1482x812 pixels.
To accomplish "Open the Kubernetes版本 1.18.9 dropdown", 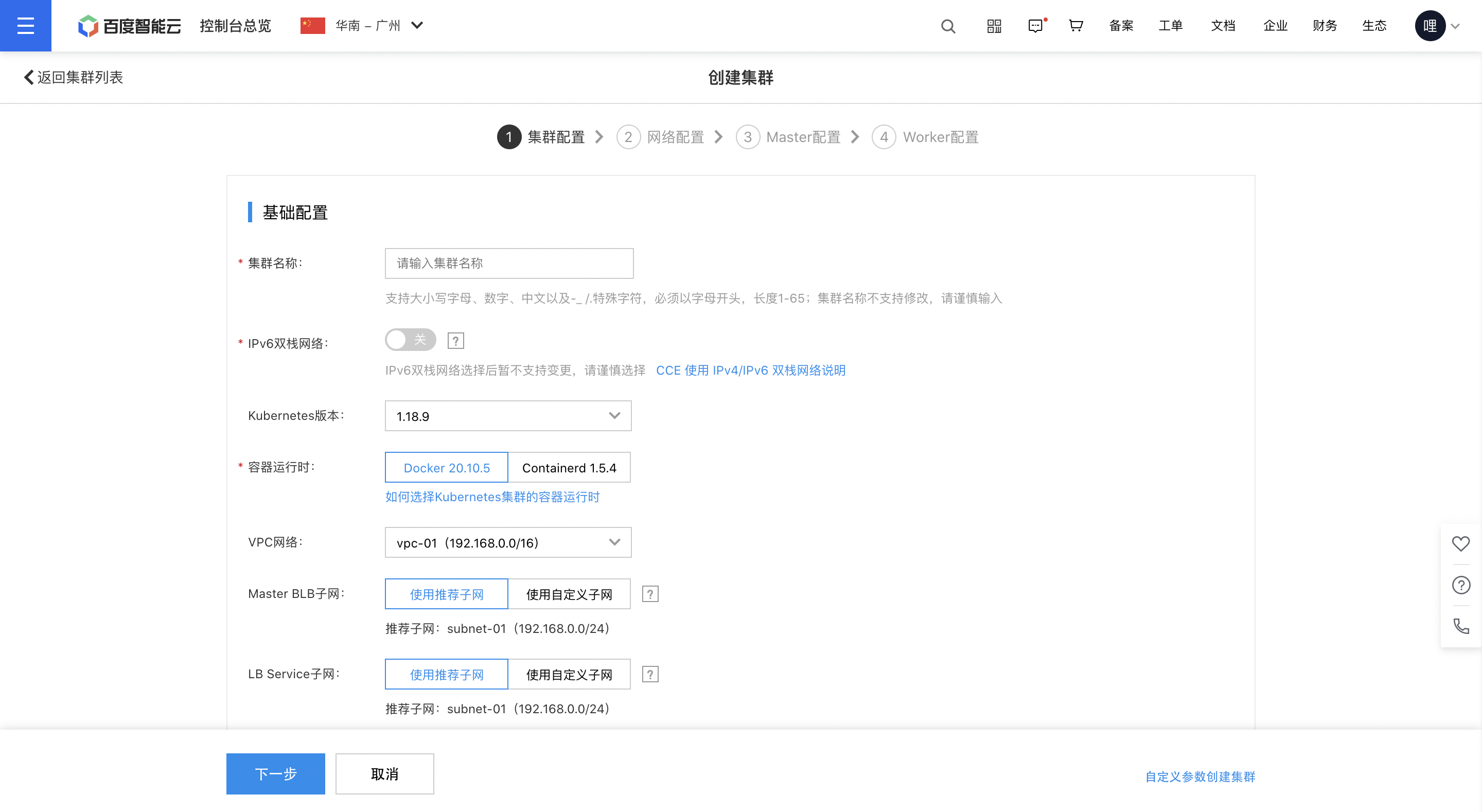I will click(x=508, y=415).
